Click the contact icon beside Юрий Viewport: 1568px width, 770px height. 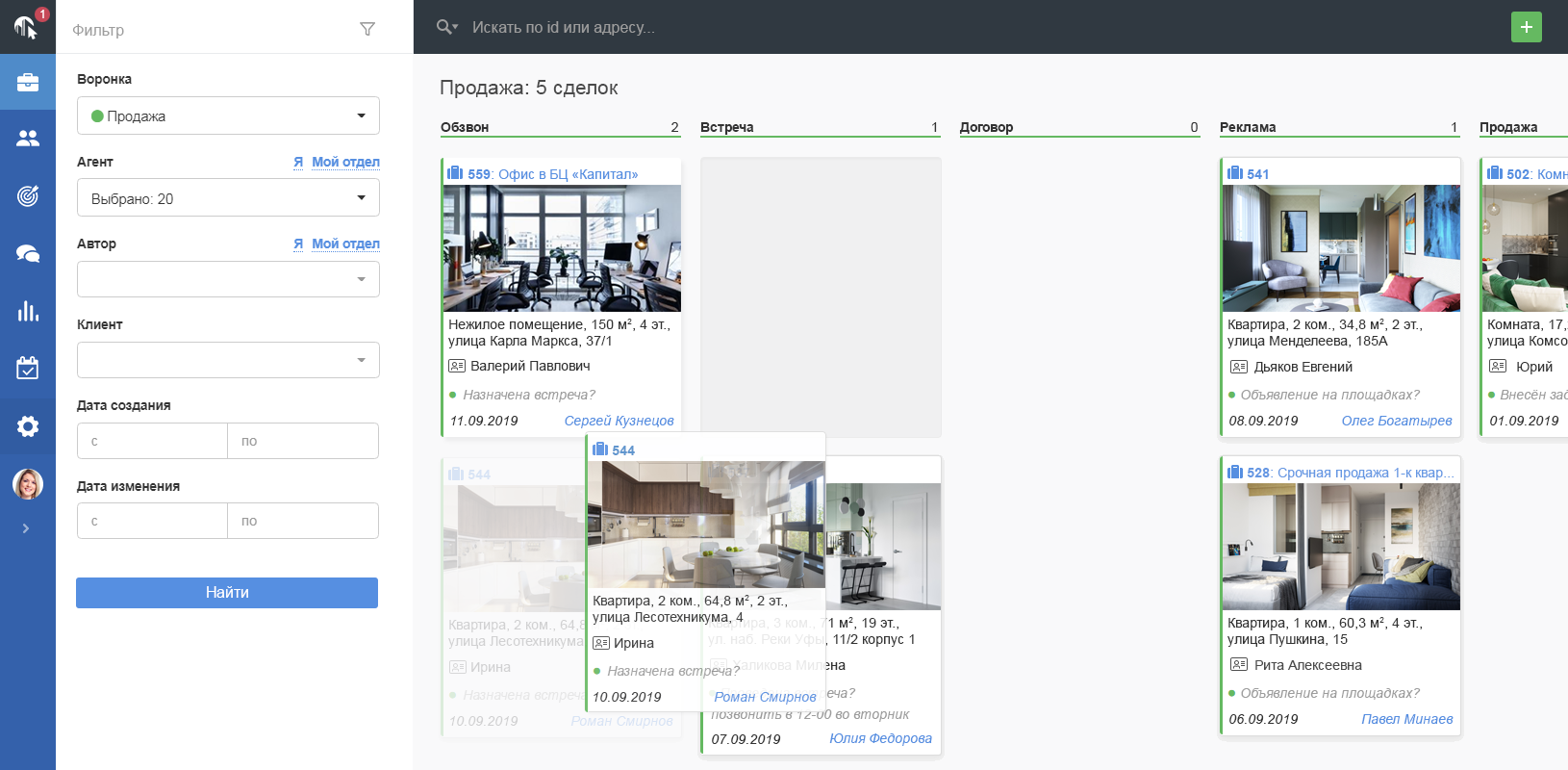click(x=1498, y=366)
